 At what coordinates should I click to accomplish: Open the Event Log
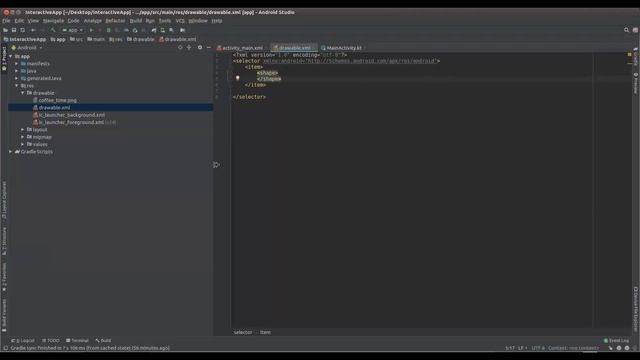coord(617,340)
